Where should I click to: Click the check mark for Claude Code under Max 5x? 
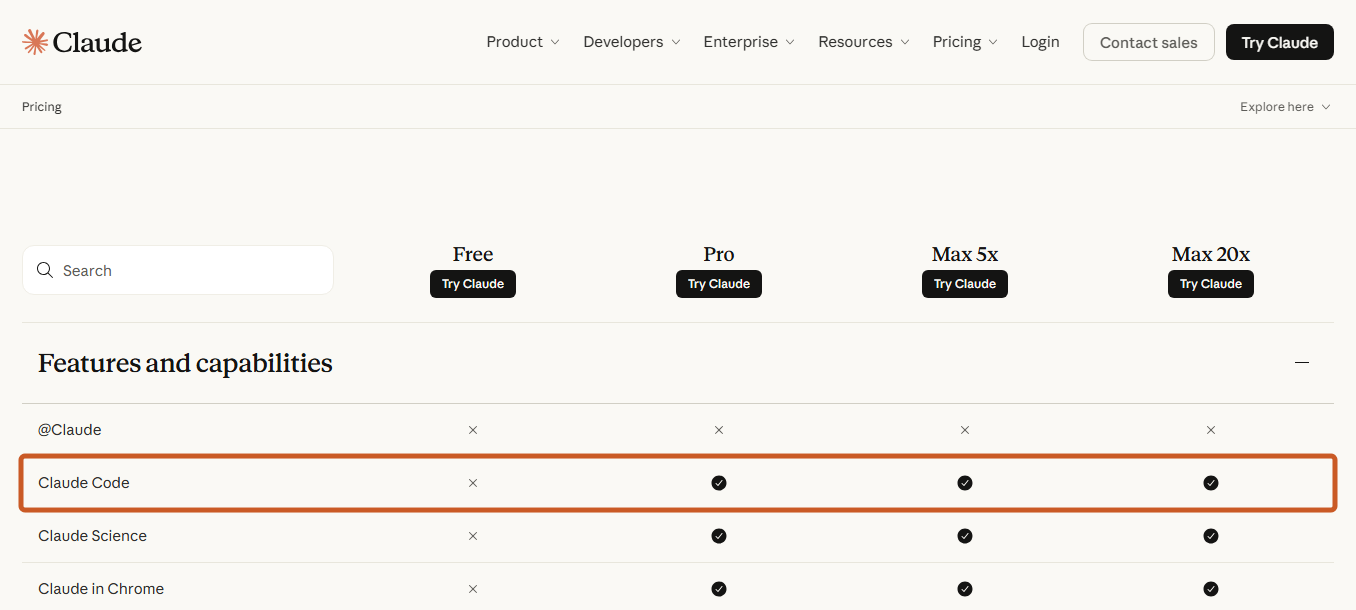coord(965,483)
